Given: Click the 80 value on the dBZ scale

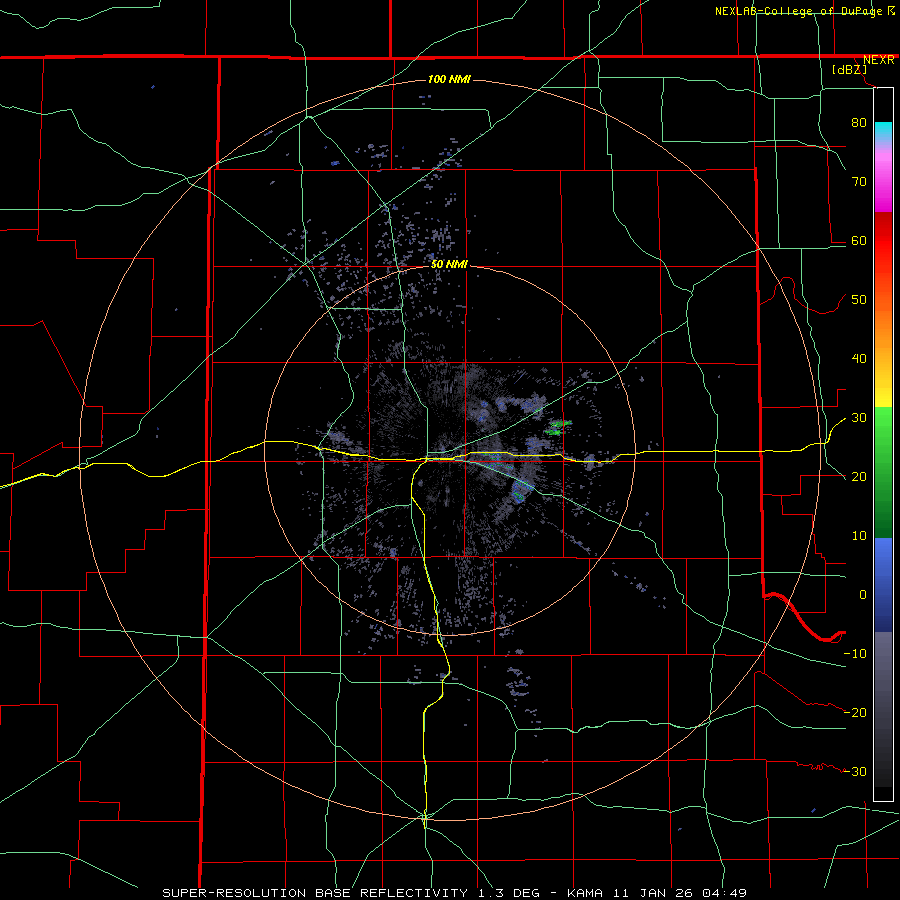Looking at the screenshot, I should point(859,122).
